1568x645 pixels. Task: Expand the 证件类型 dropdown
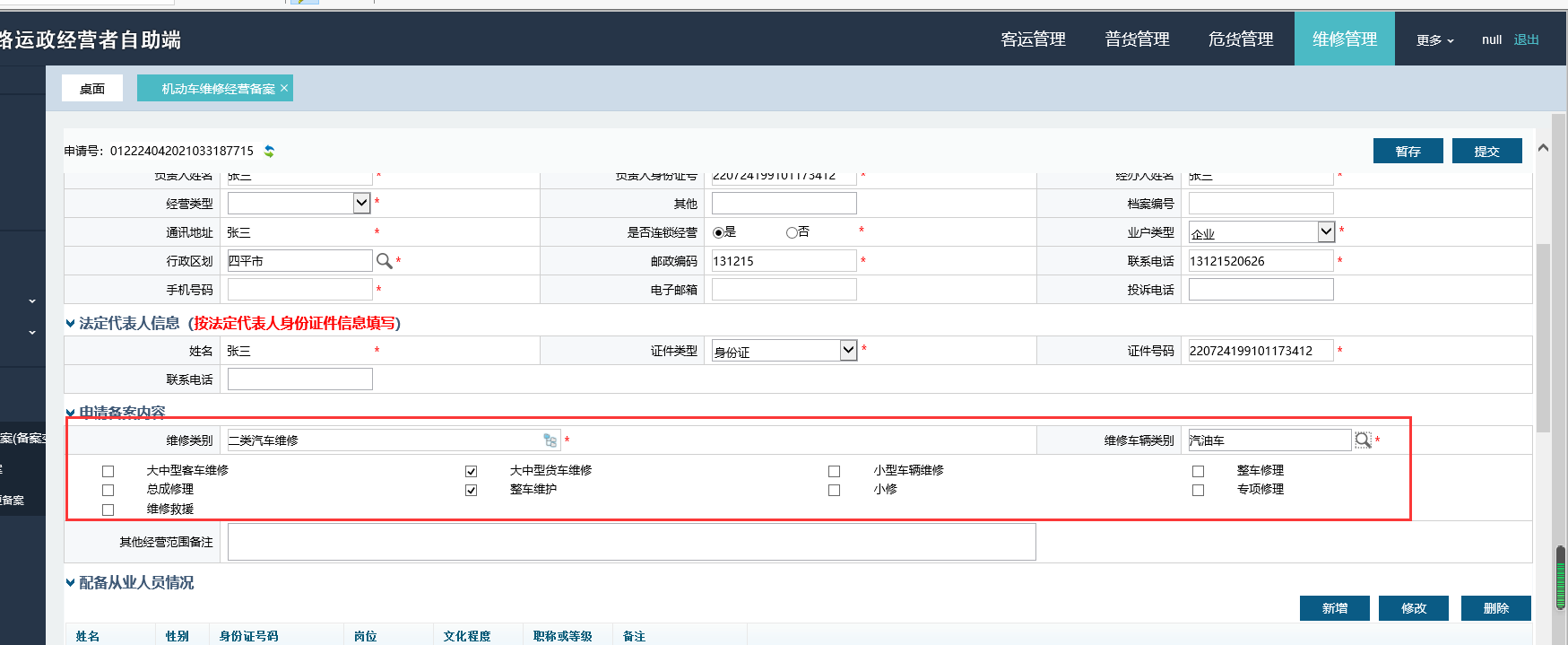848,350
